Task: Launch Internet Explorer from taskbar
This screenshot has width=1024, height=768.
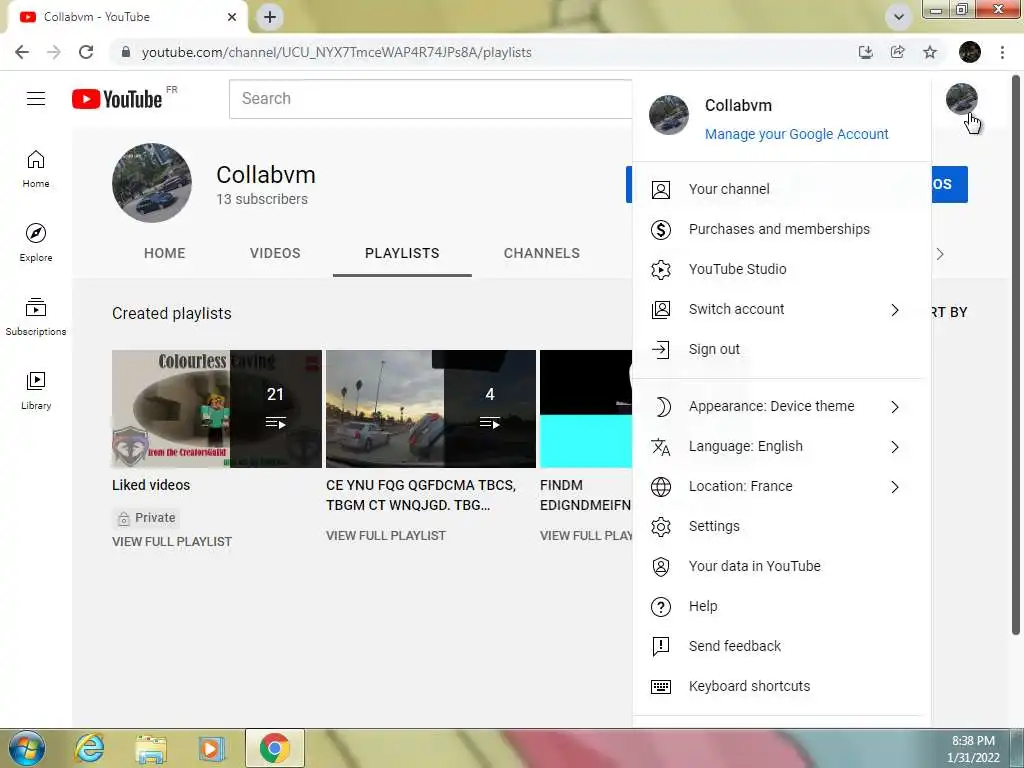Action: pyautogui.click(x=89, y=748)
